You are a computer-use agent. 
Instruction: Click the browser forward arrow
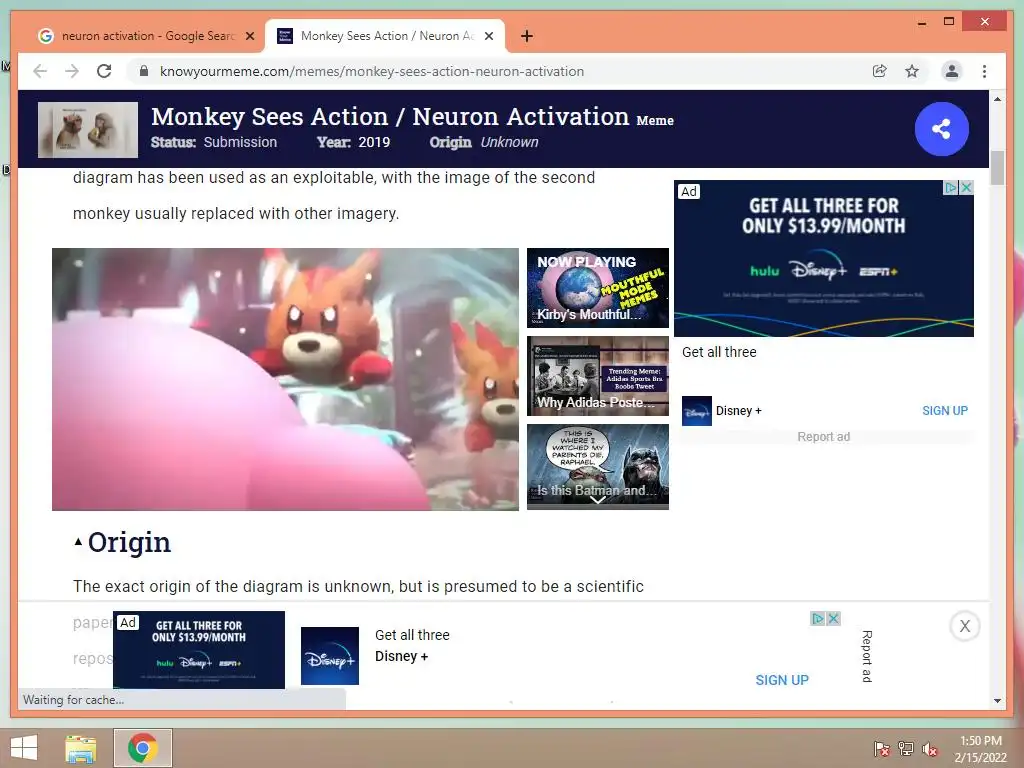coord(72,71)
